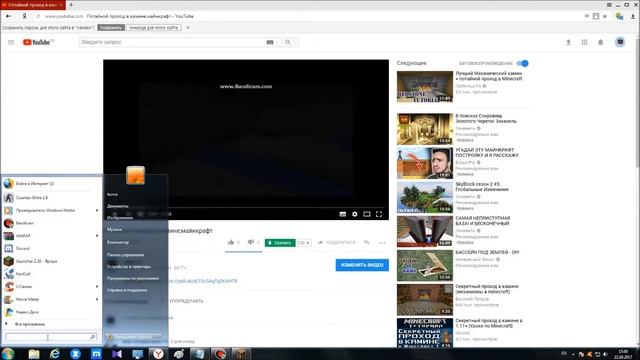Toggle the autoplay switch
The height and width of the screenshot is (360, 640).
(522, 63)
